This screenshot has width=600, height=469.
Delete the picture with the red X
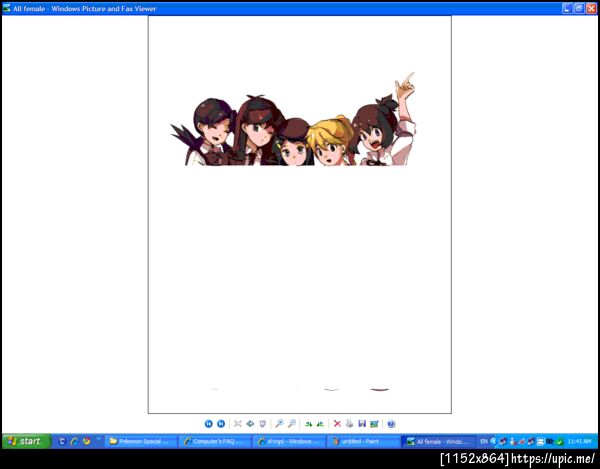pos(337,423)
